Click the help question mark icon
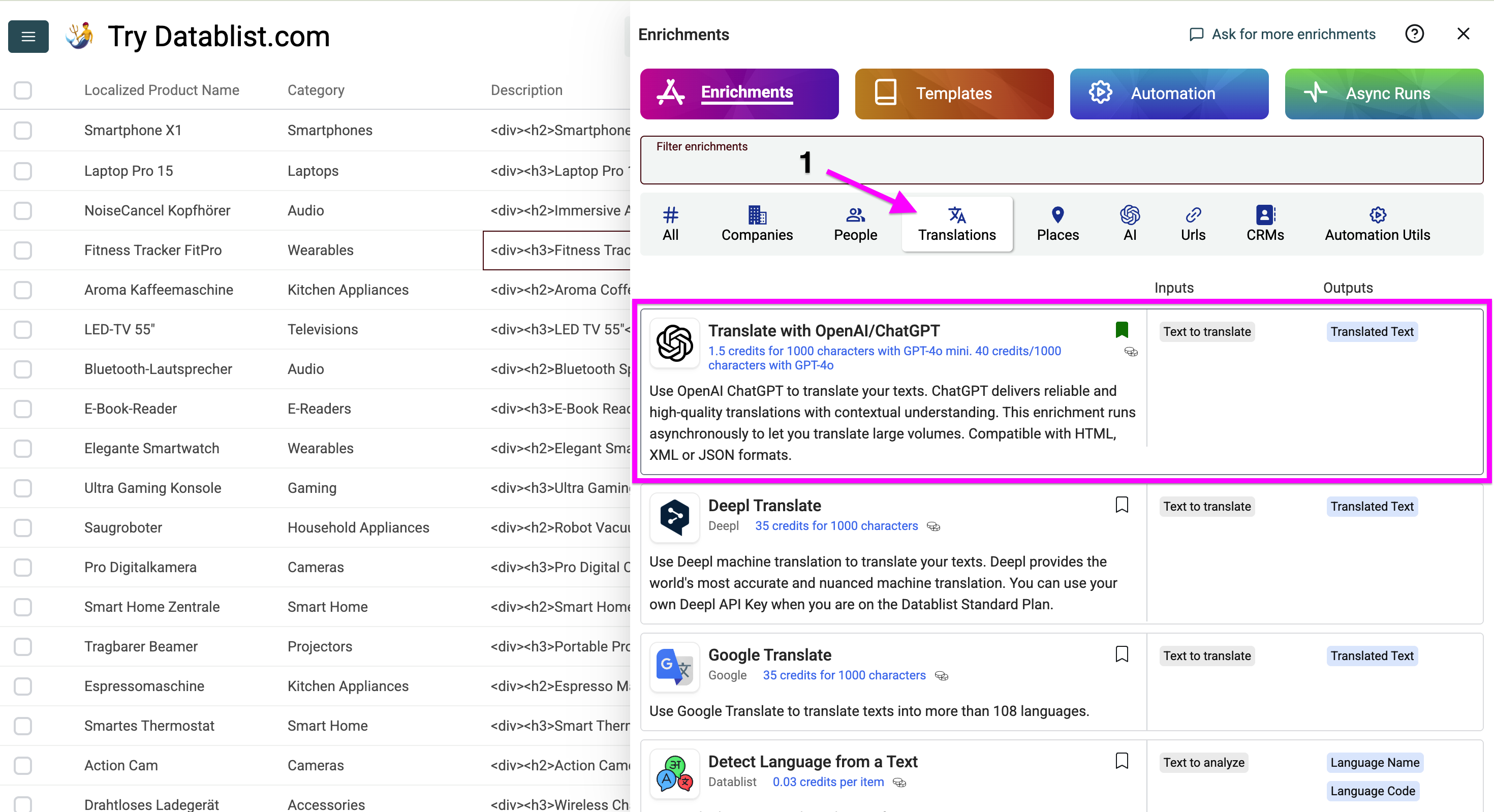This screenshot has width=1494, height=812. coord(1414,34)
